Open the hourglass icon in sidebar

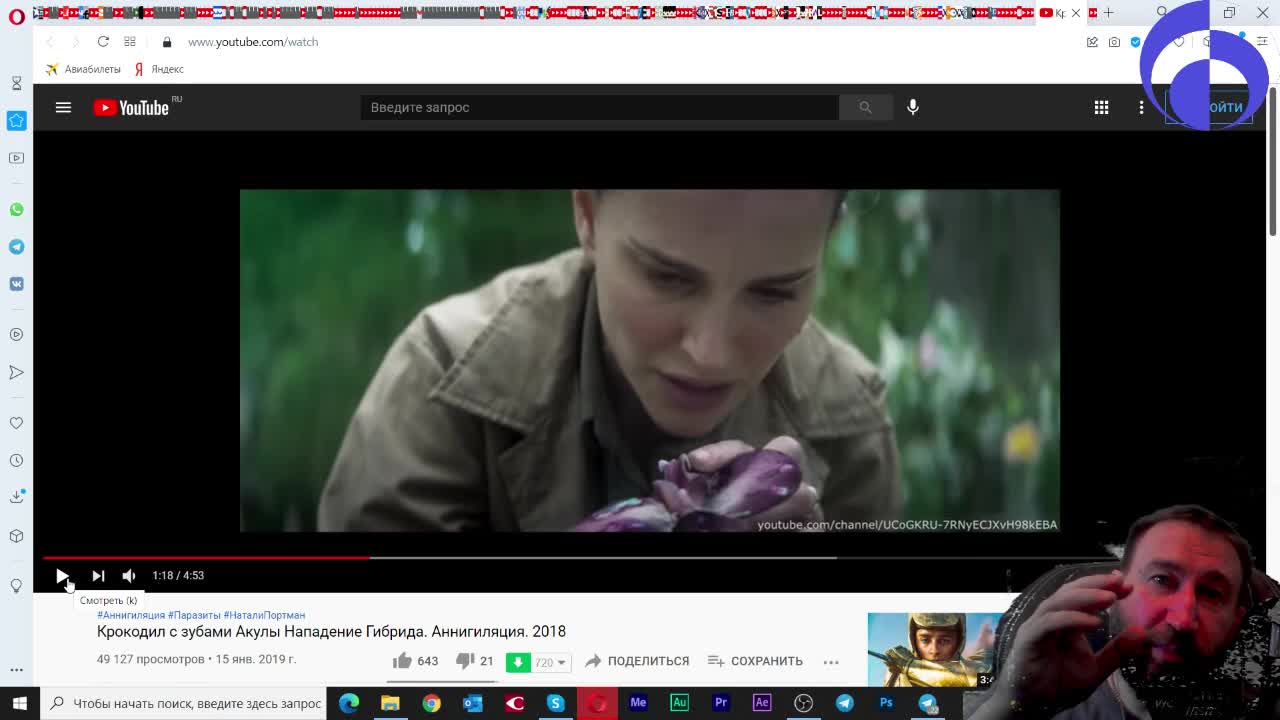[16, 83]
